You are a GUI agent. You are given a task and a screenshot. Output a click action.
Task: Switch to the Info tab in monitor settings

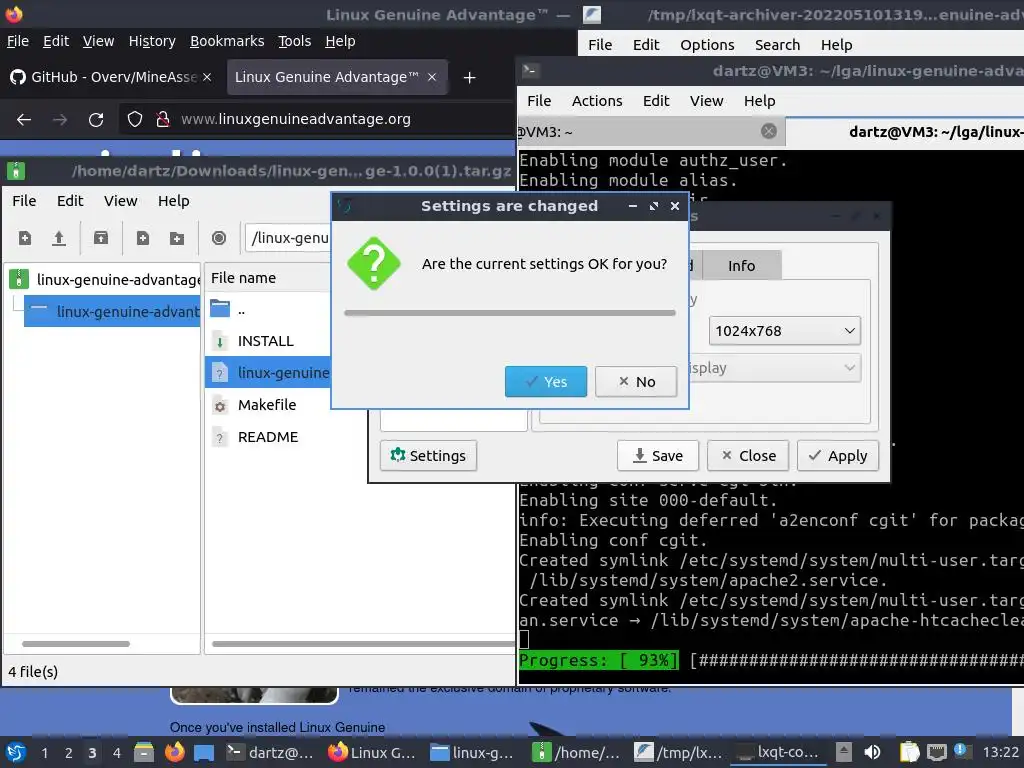tap(741, 266)
